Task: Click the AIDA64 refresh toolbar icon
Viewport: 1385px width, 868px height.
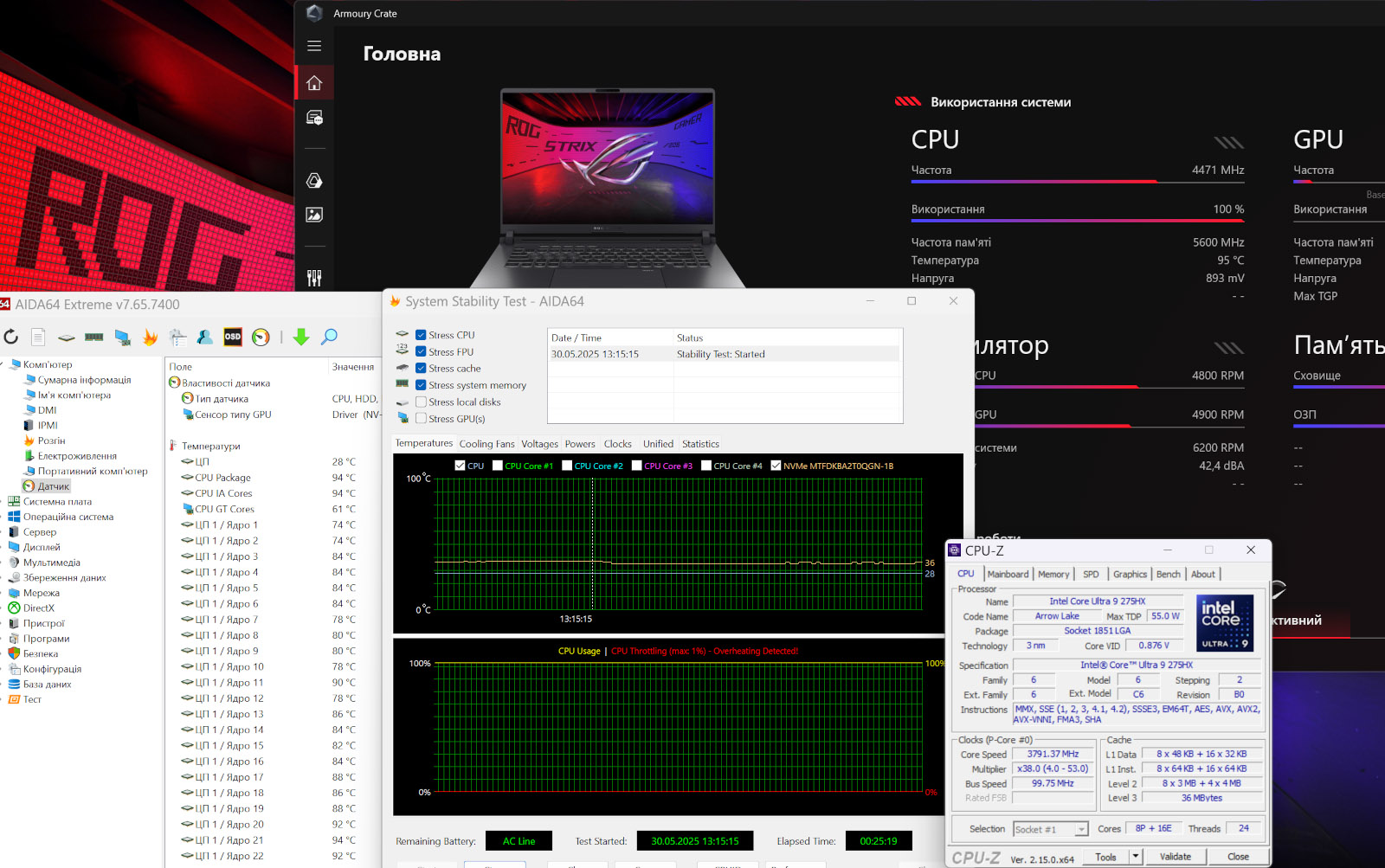Action: 10,337
